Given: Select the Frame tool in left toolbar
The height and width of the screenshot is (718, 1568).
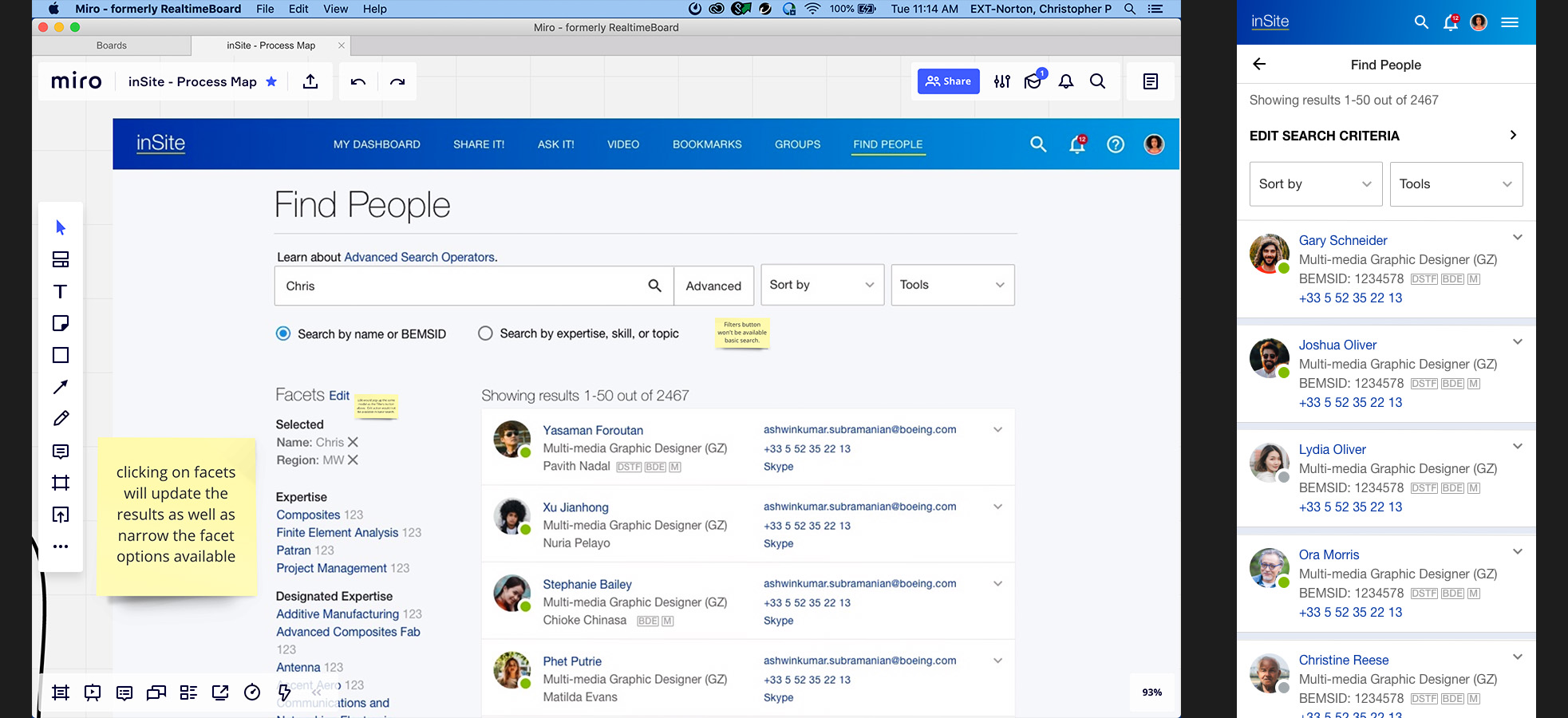Looking at the screenshot, I should [61, 483].
